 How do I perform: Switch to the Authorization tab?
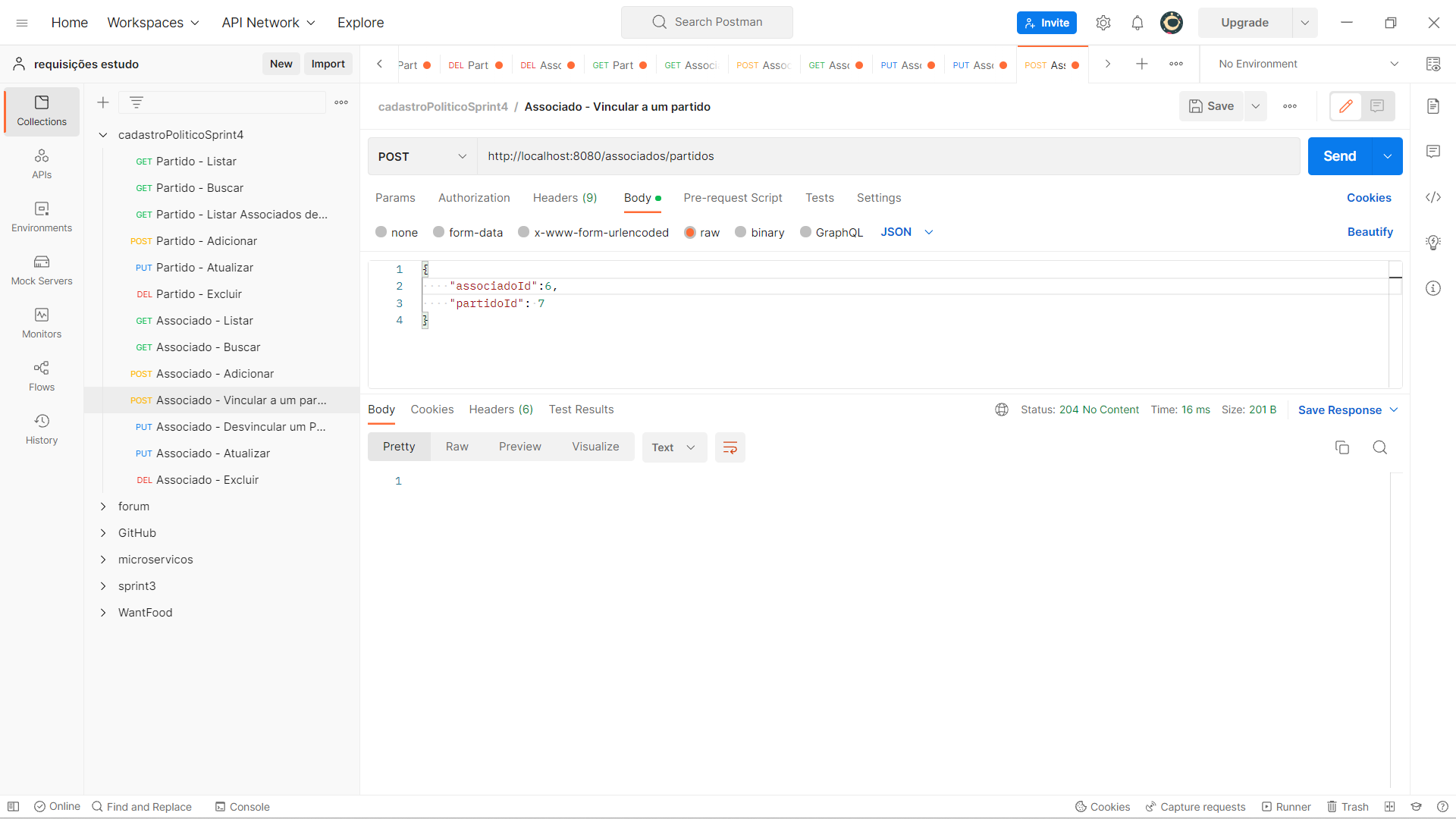pos(473,198)
